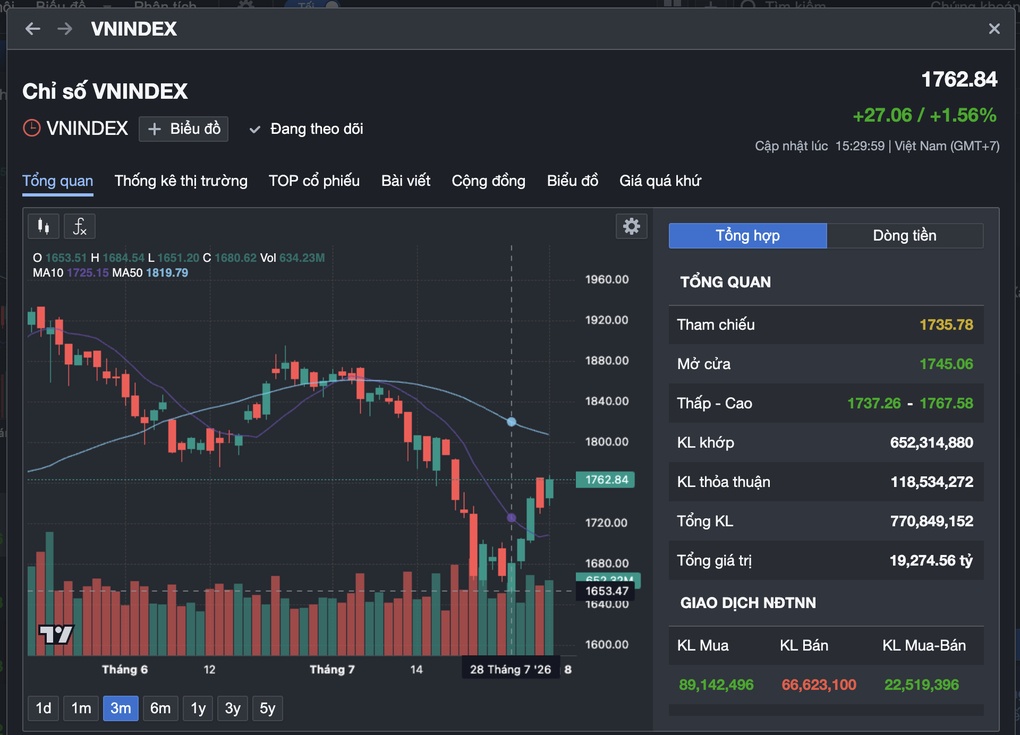Select the Tổng hợp panel tab

tap(747, 235)
